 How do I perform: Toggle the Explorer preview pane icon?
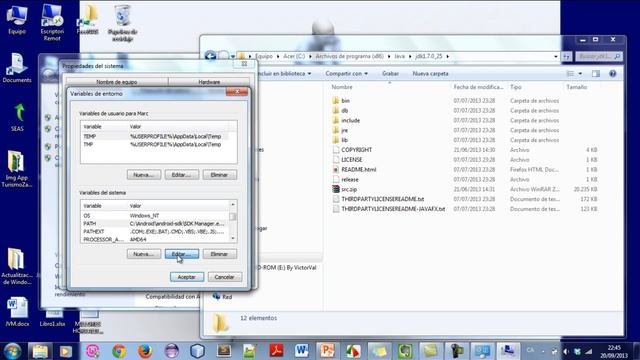click(596, 73)
